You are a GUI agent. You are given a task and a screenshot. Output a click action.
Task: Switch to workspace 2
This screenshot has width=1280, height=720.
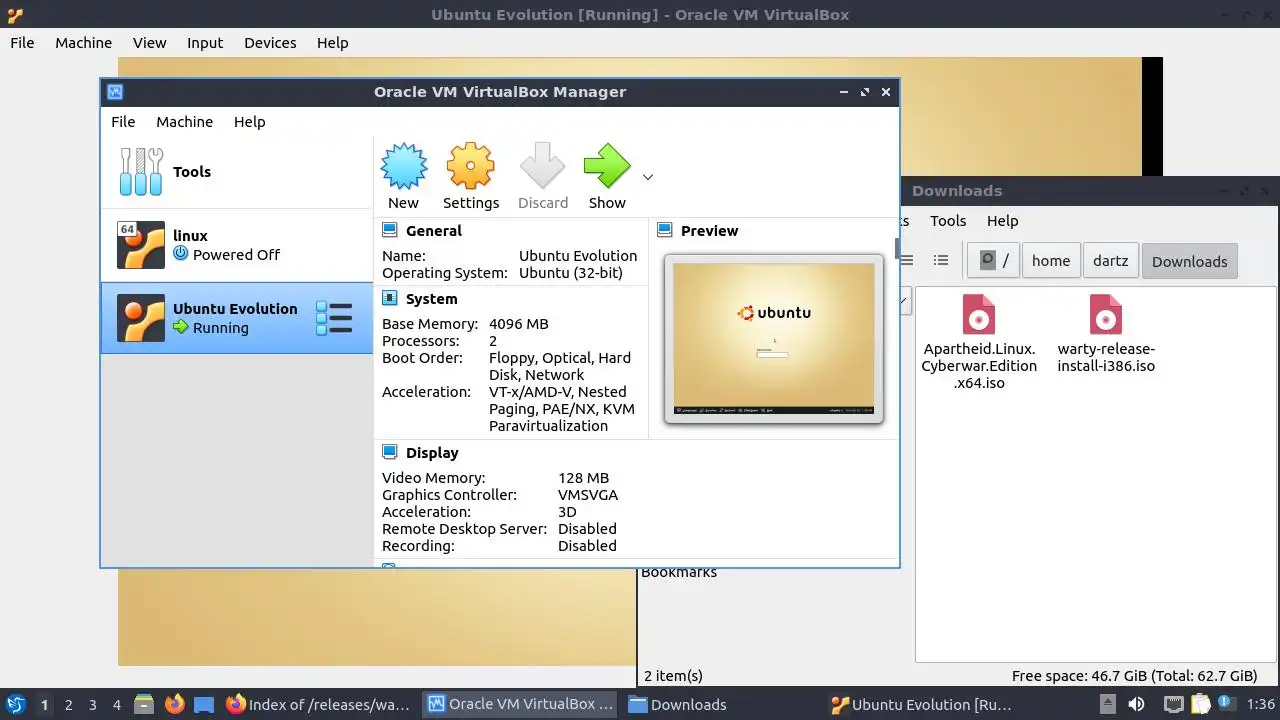68,705
